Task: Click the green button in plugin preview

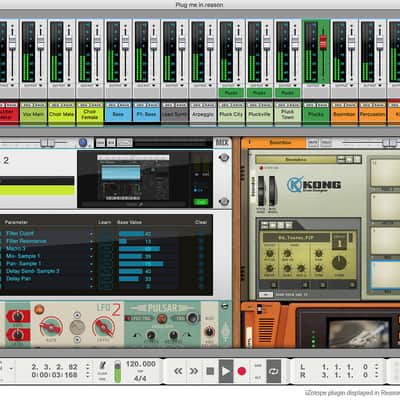Action: (x=201, y=202)
